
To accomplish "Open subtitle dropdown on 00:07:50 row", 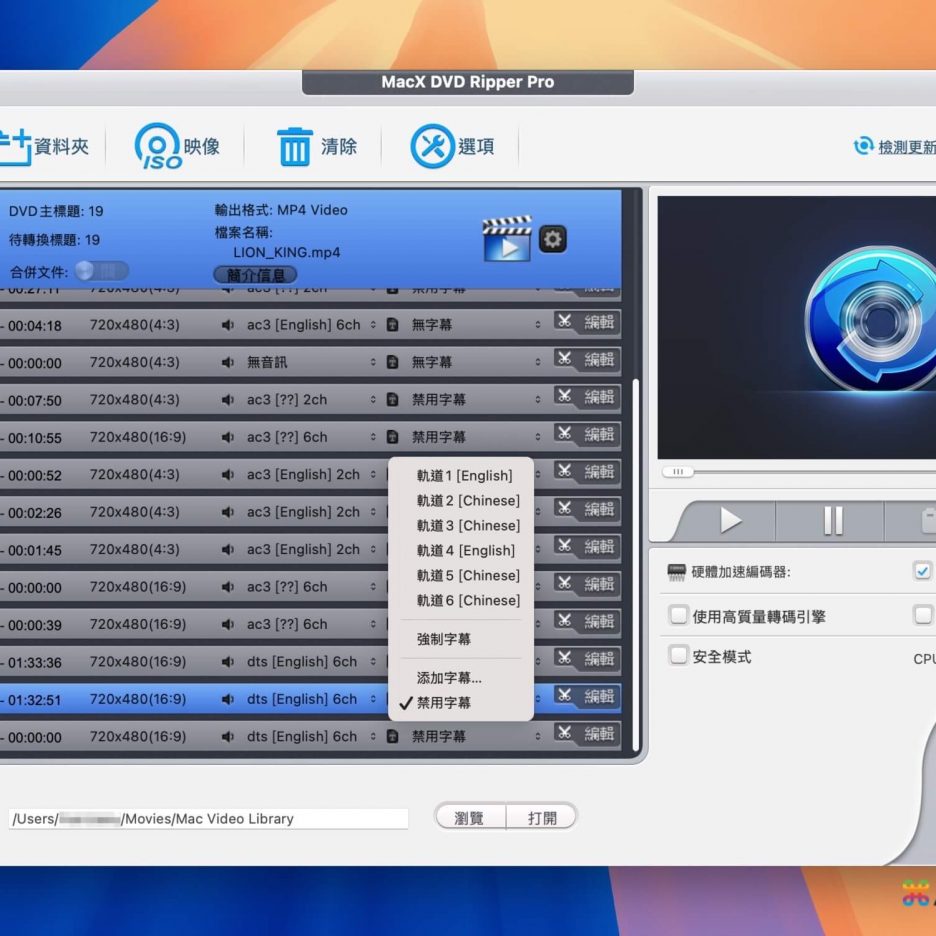I will pos(537,400).
